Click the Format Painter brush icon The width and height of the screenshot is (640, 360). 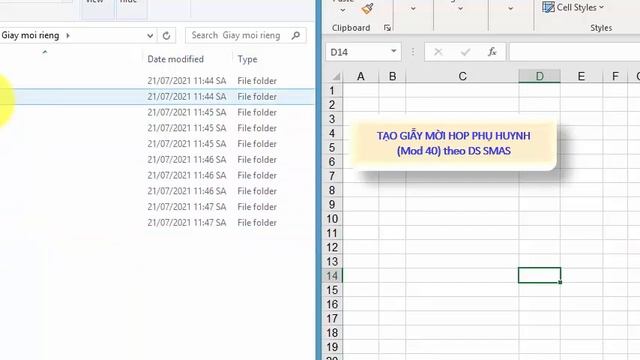pos(367,9)
